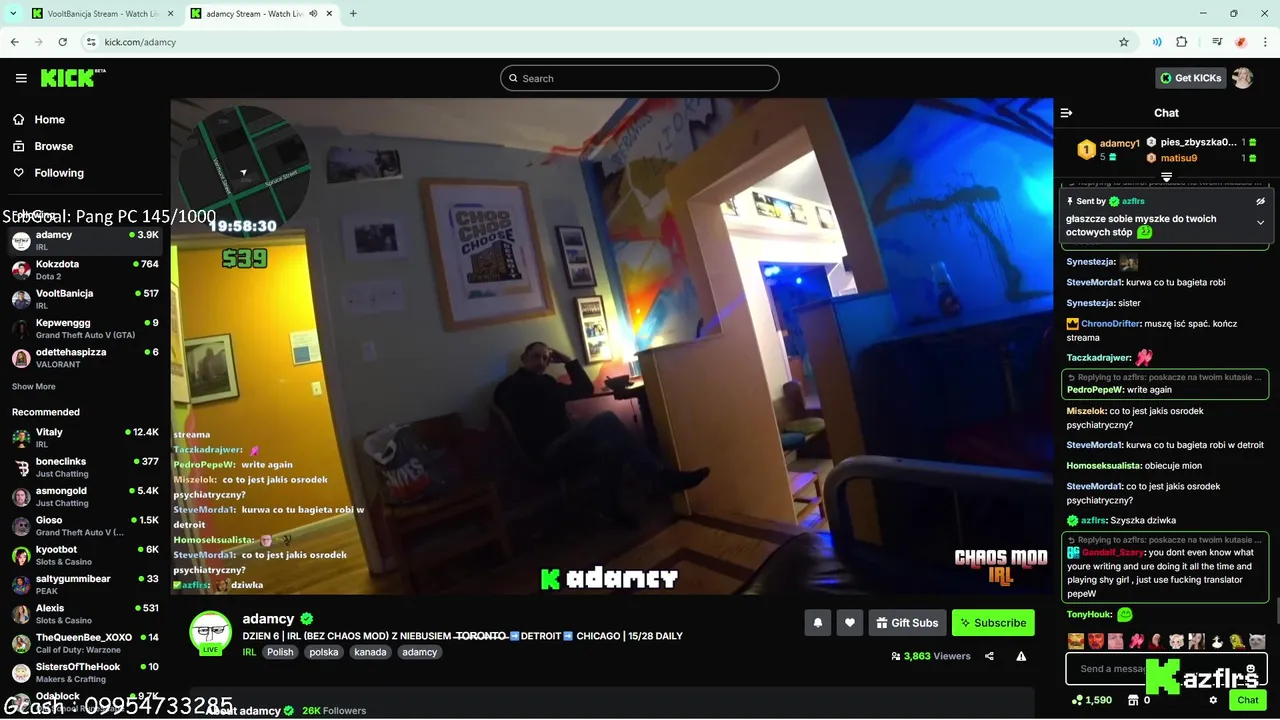Toggle stream notifications bell
This screenshot has height=720, width=1280.
[x=817, y=623]
